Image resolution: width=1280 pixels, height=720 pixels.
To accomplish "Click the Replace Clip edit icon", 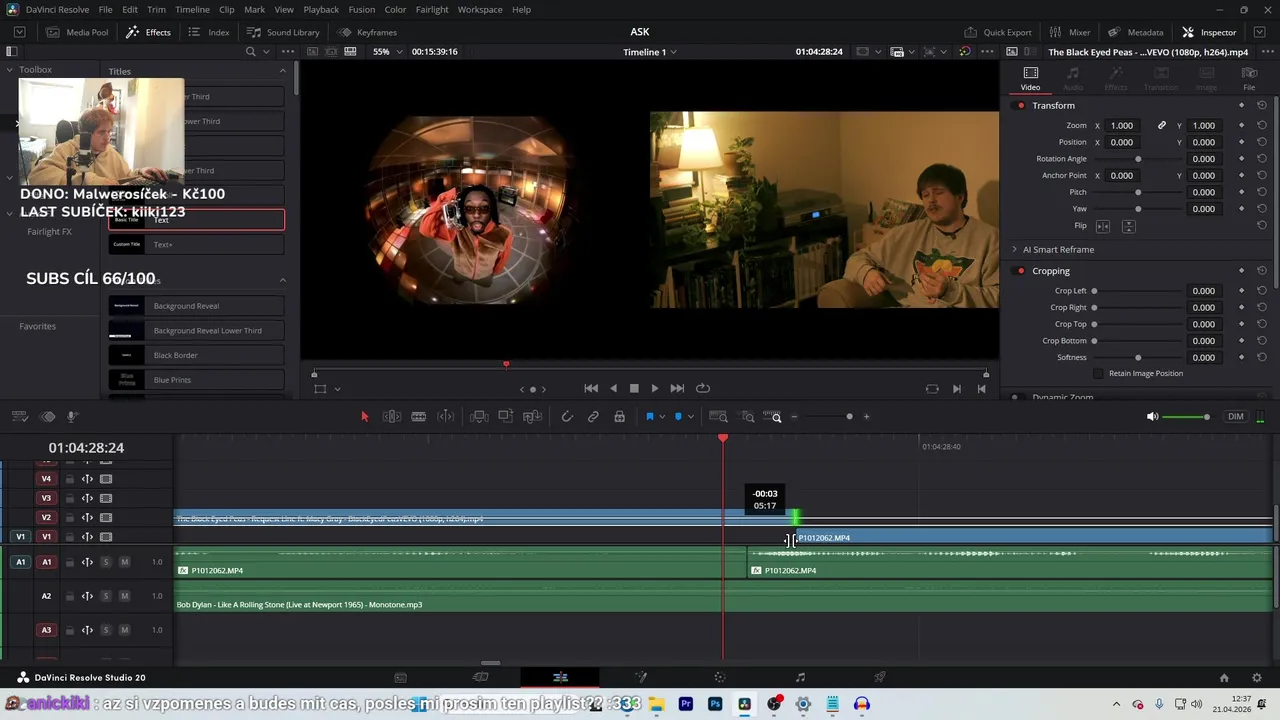I will [x=532, y=417].
